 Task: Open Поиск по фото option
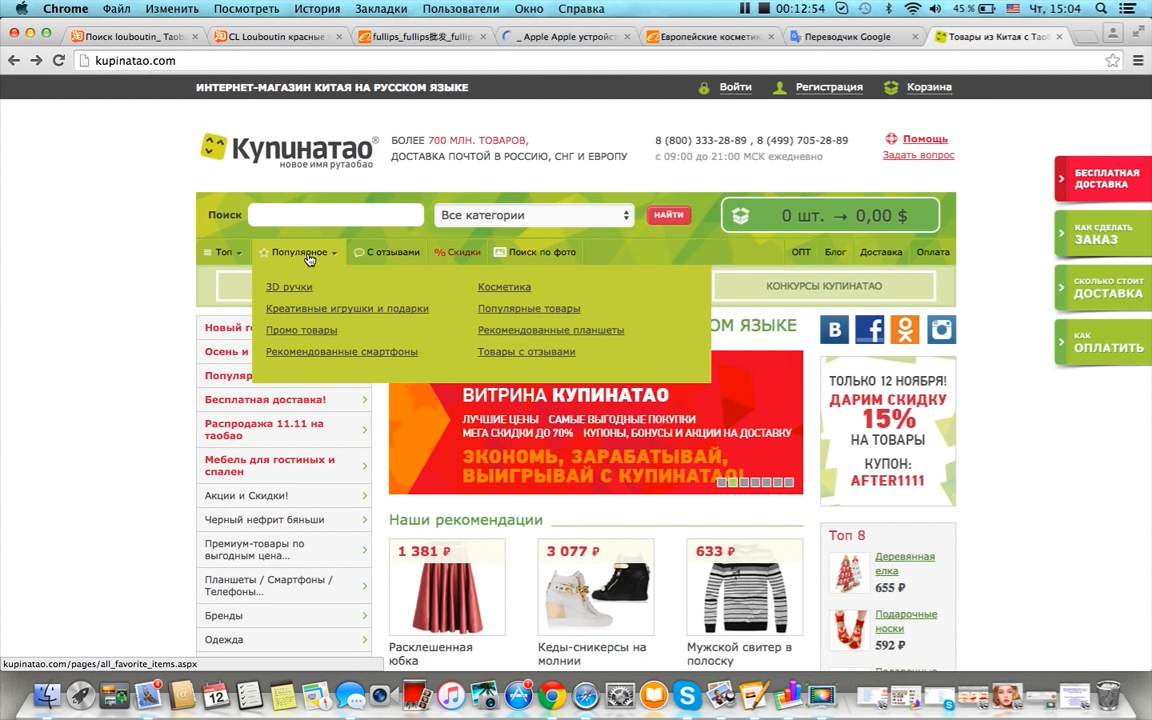click(535, 252)
